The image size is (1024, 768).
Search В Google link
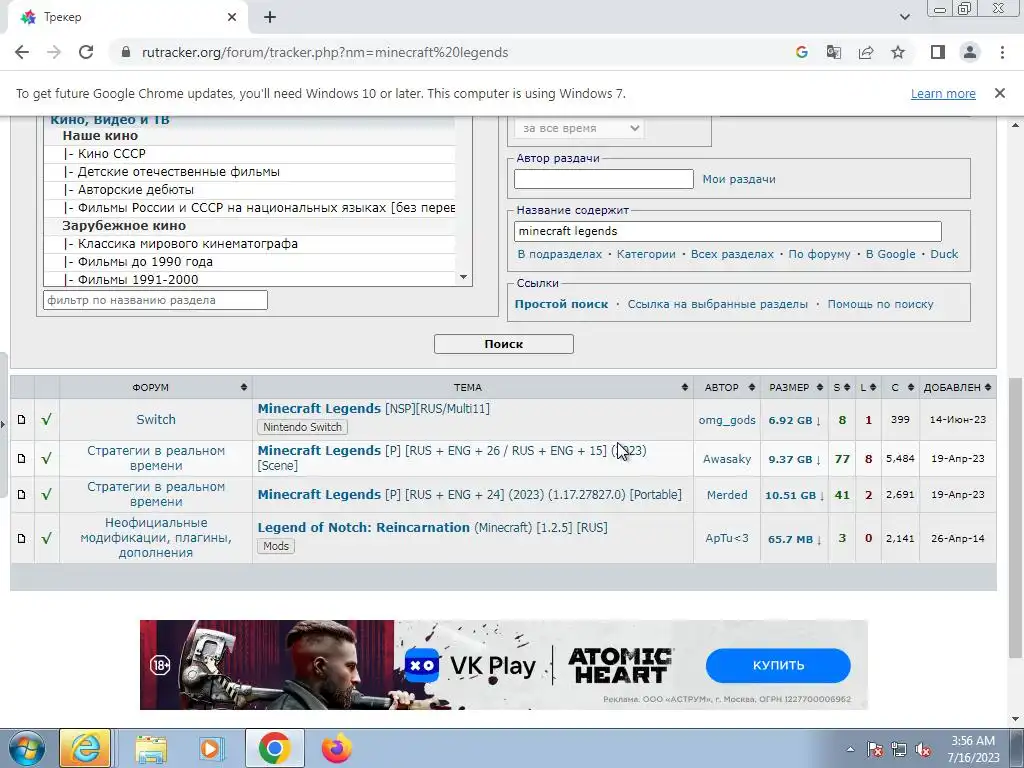click(890, 254)
